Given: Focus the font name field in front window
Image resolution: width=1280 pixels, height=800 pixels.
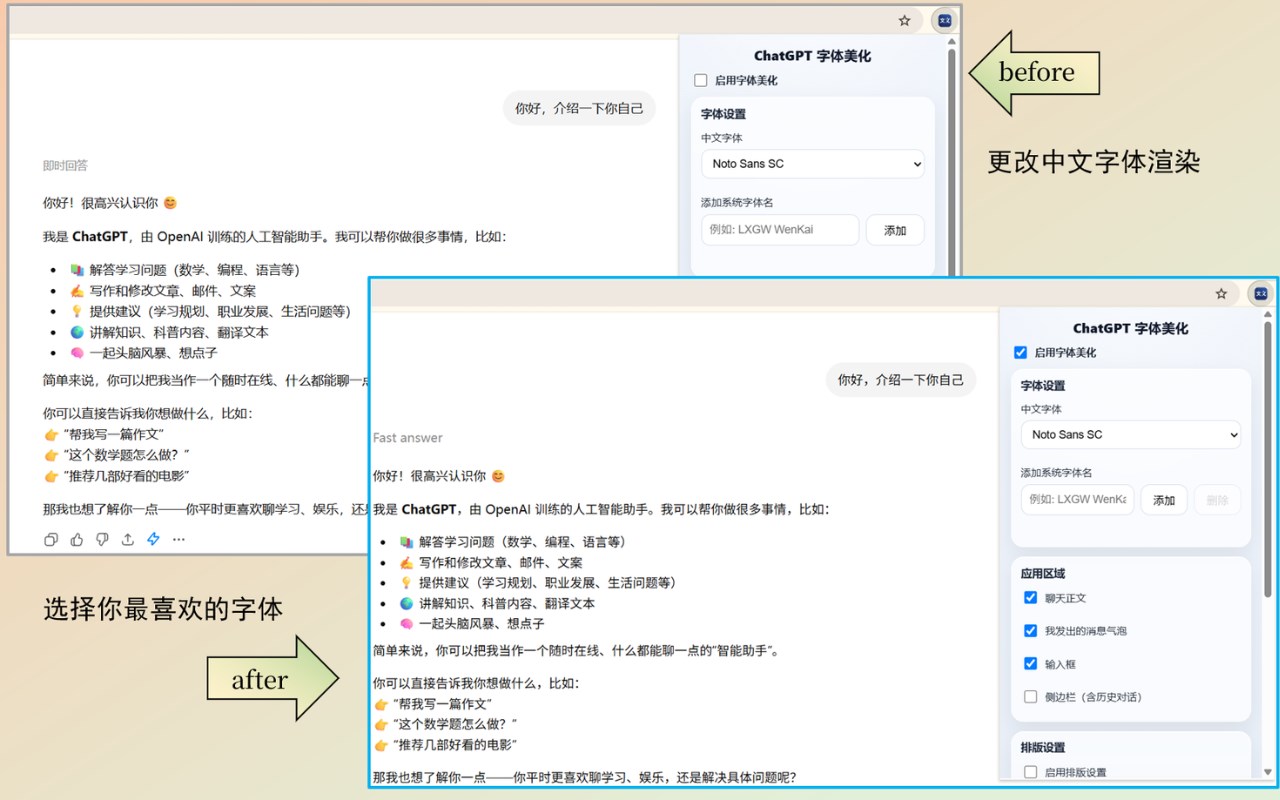Looking at the screenshot, I should [x=1077, y=500].
